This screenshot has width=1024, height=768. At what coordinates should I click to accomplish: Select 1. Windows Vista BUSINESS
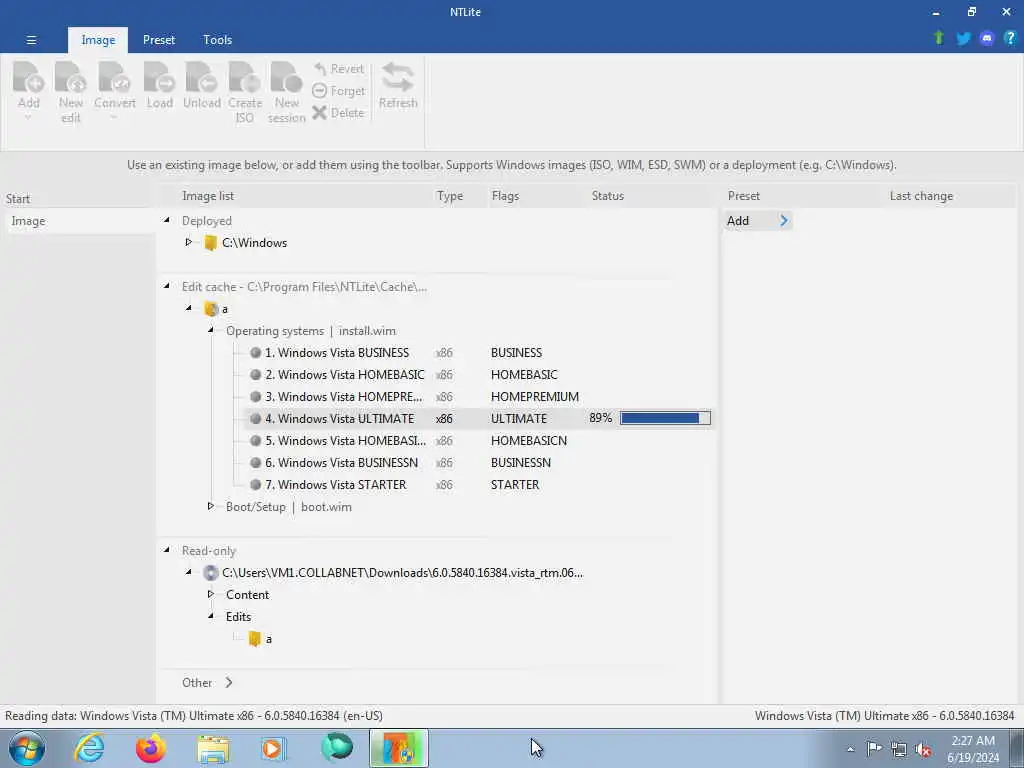337,353
